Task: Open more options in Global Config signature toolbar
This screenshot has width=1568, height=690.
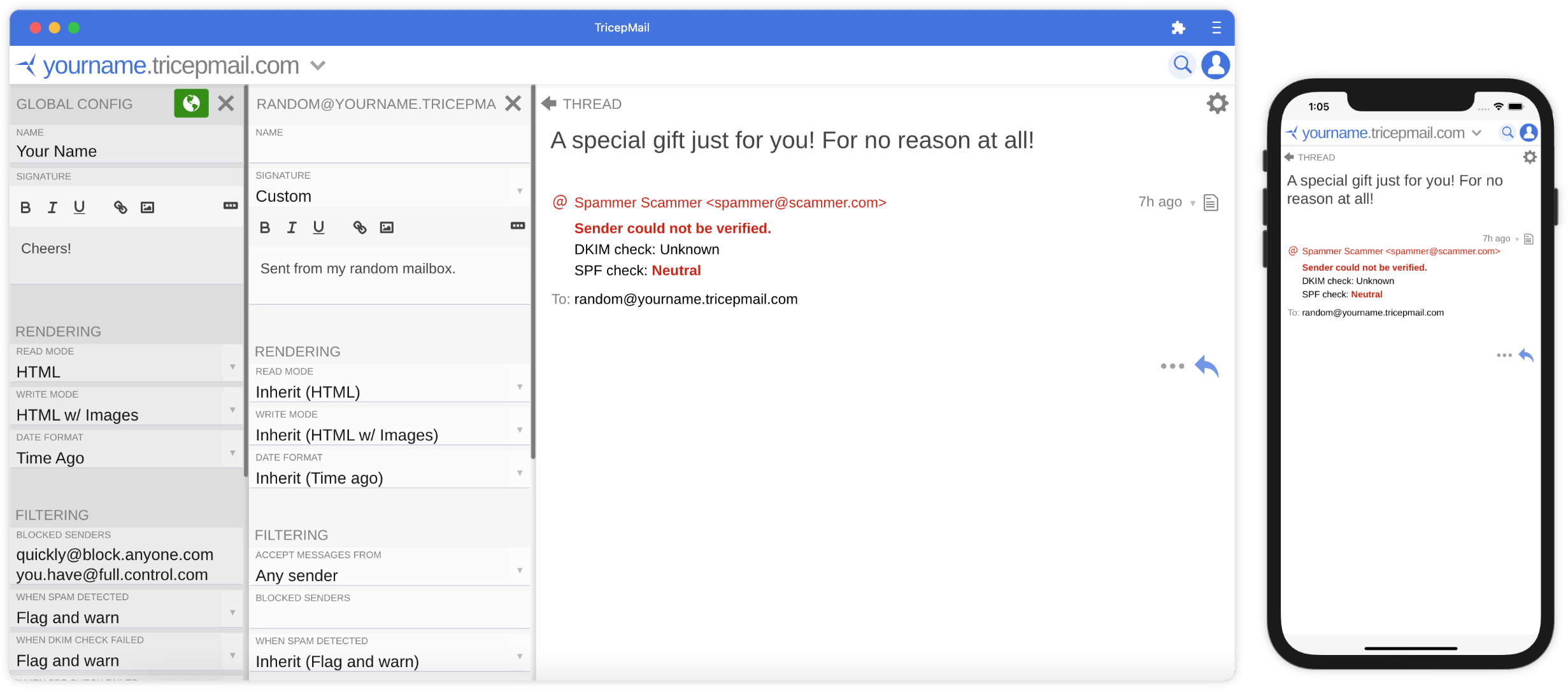Action: 231,206
